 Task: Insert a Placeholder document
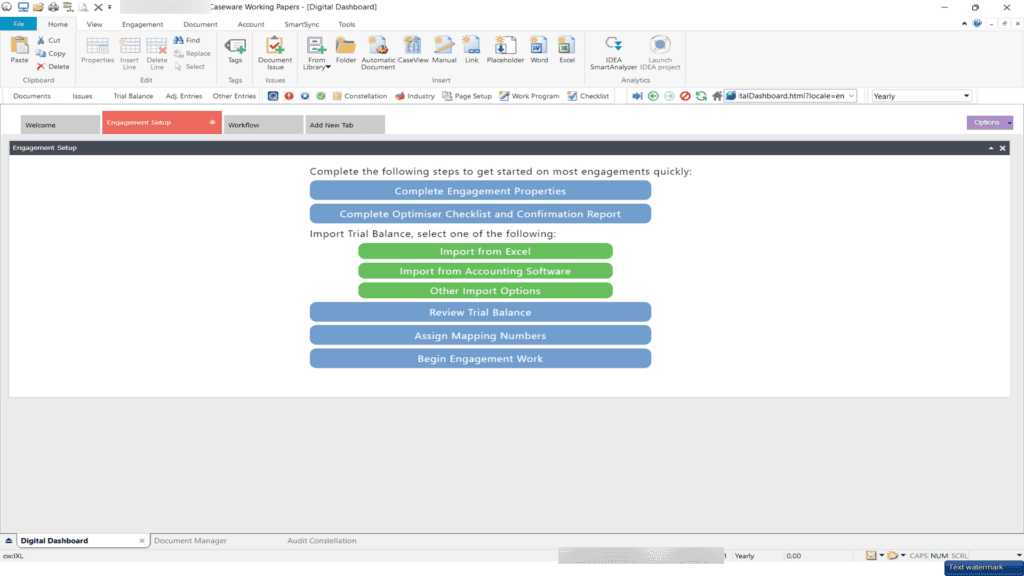coord(505,50)
